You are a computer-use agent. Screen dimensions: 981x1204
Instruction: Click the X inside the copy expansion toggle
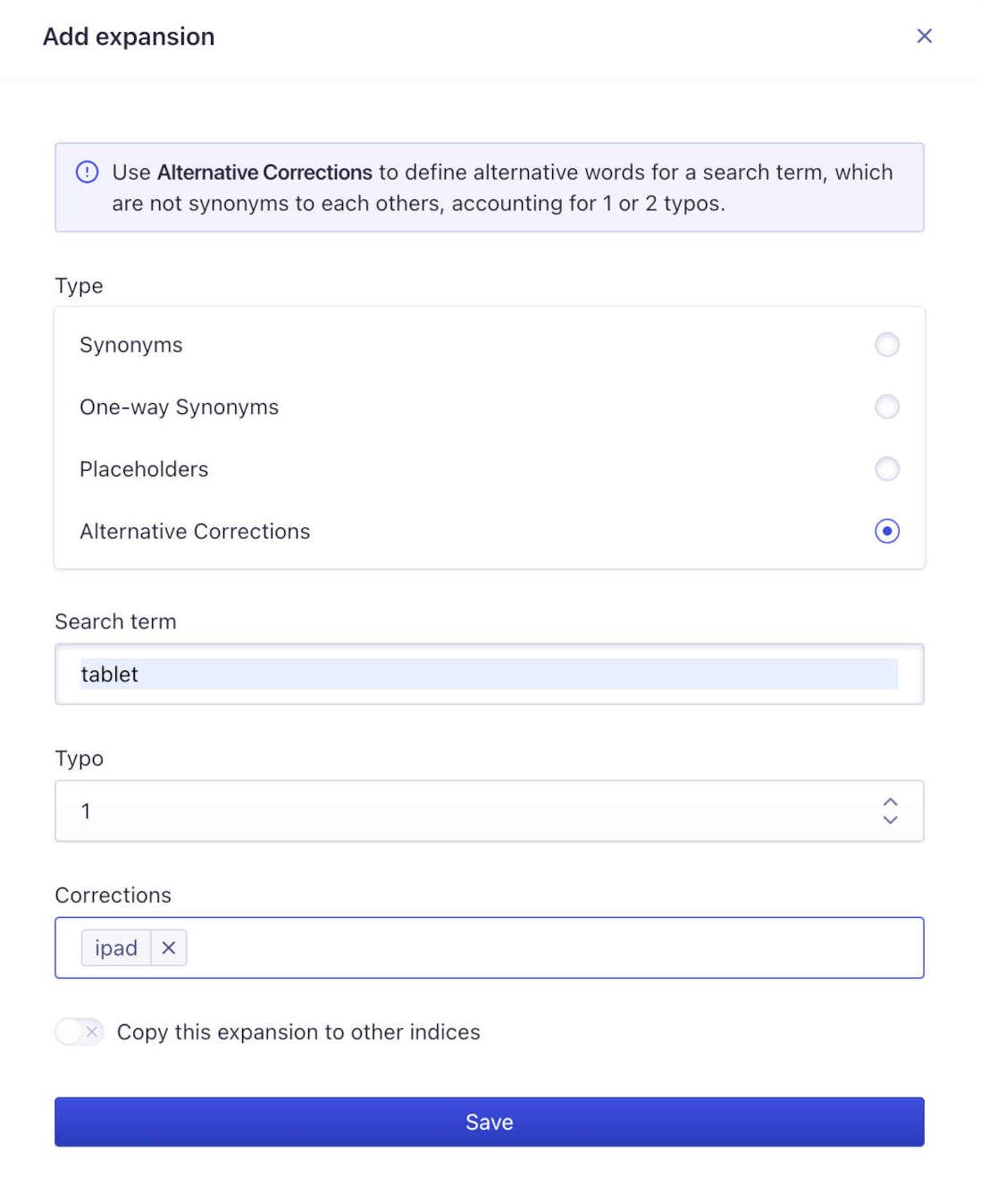92,1031
